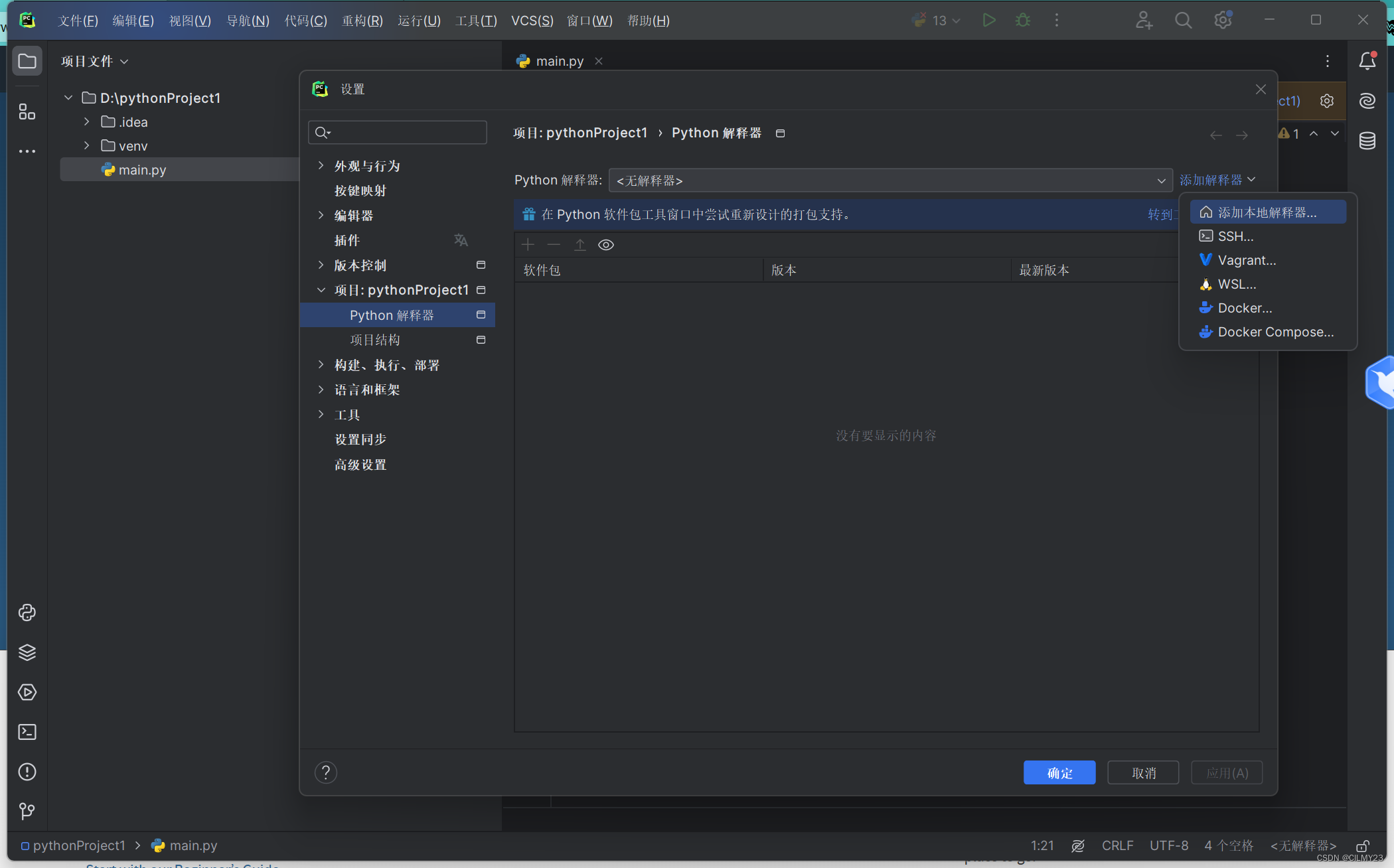Toggle the status bar crossed-out swirl icon
This screenshot has width=1394, height=868.
click(x=1078, y=846)
